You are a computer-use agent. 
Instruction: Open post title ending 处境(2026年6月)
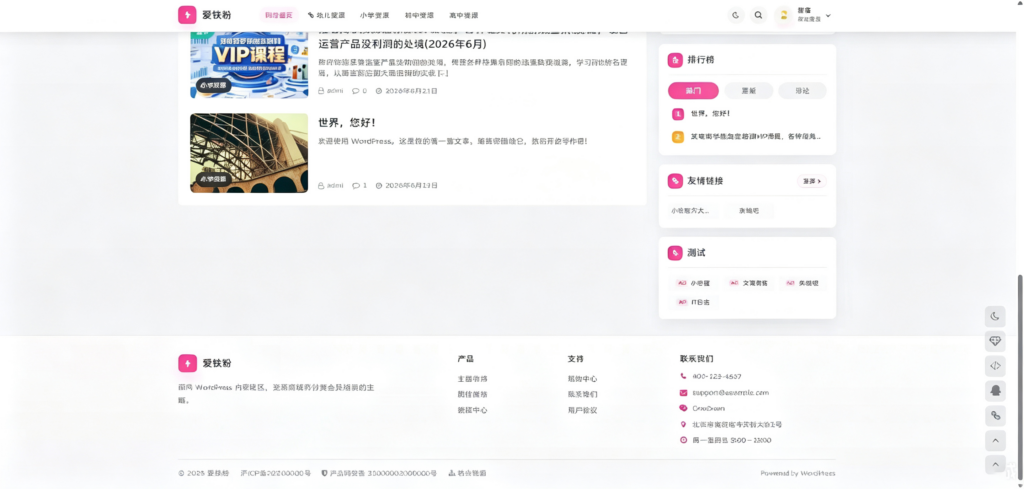pos(402,44)
